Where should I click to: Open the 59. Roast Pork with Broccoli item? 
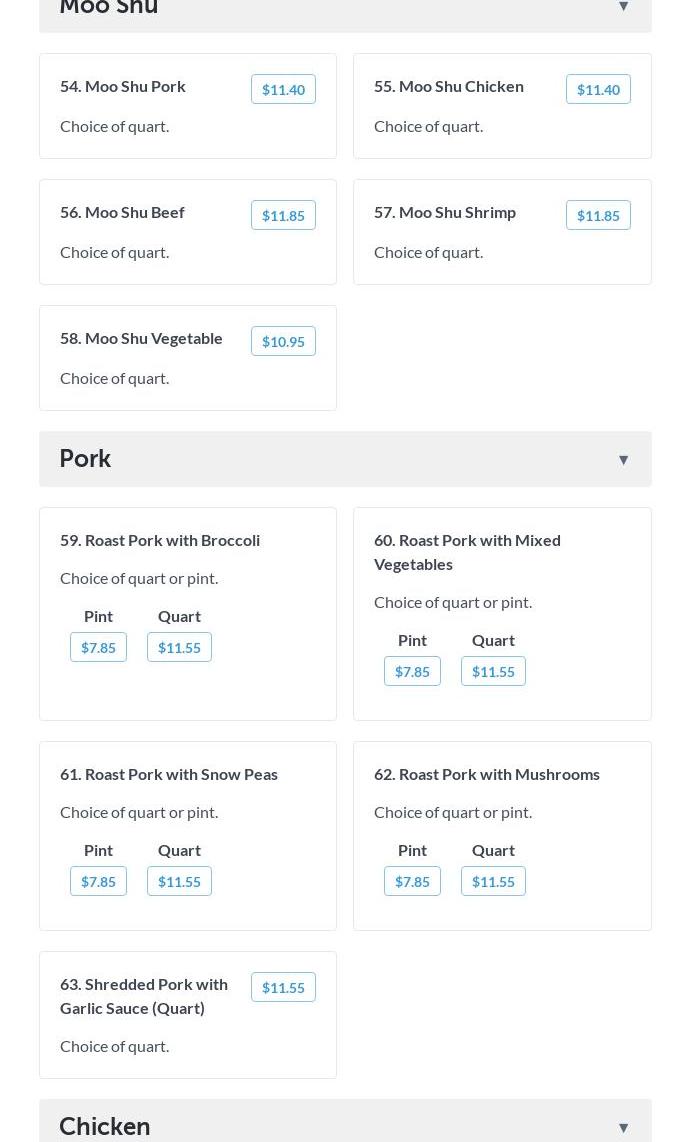pyautogui.click(x=160, y=540)
